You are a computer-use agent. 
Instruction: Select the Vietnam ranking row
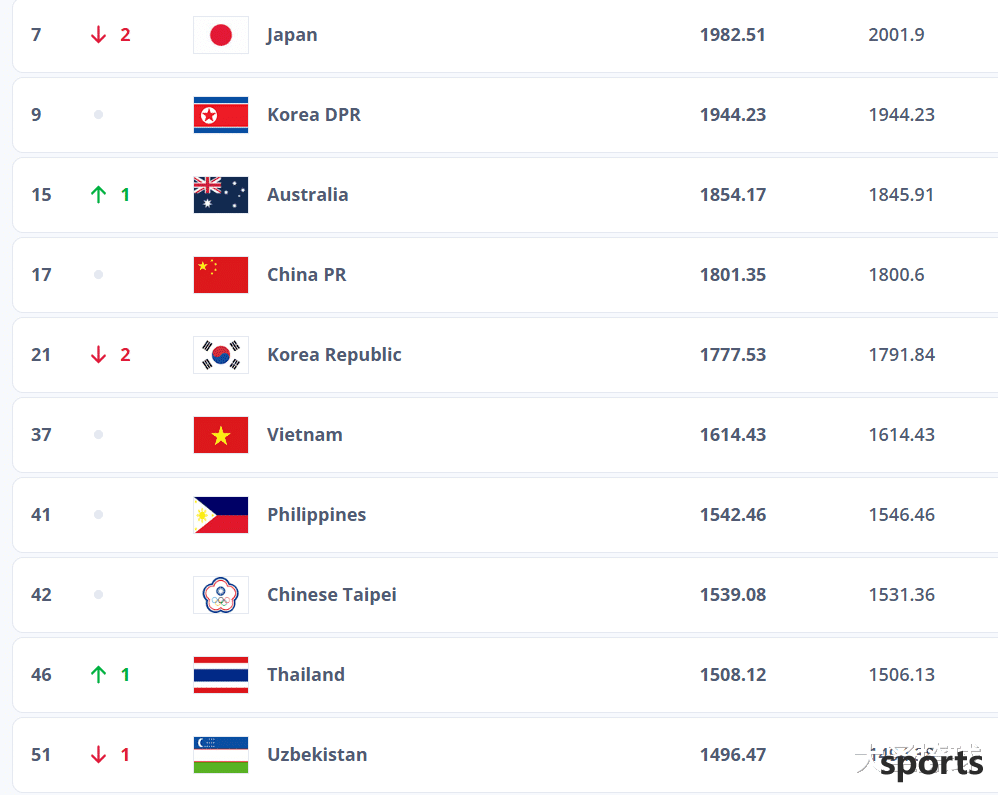click(x=505, y=435)
